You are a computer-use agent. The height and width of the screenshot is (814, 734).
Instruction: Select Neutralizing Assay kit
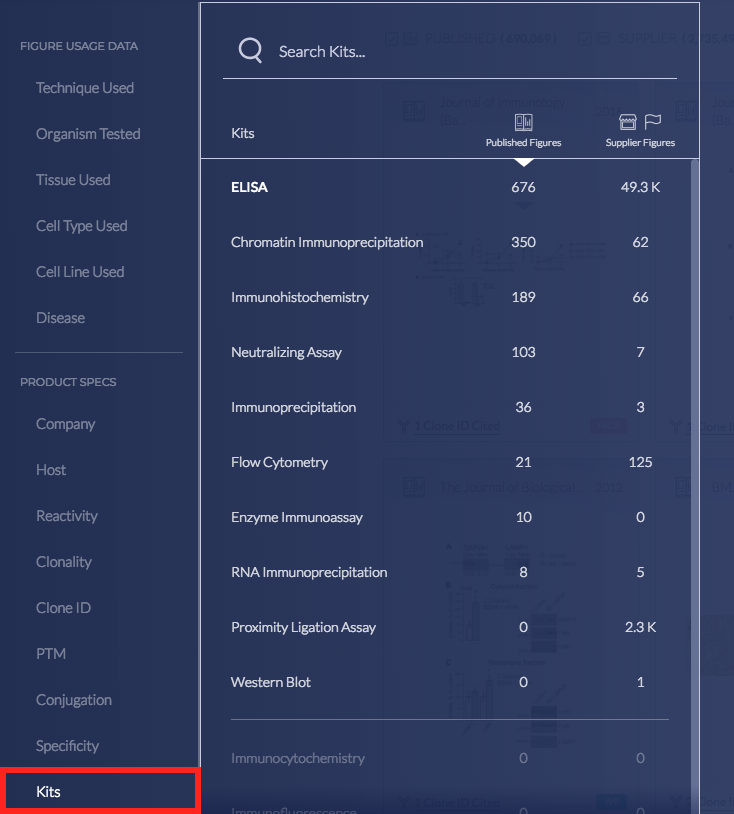[450, 352]
